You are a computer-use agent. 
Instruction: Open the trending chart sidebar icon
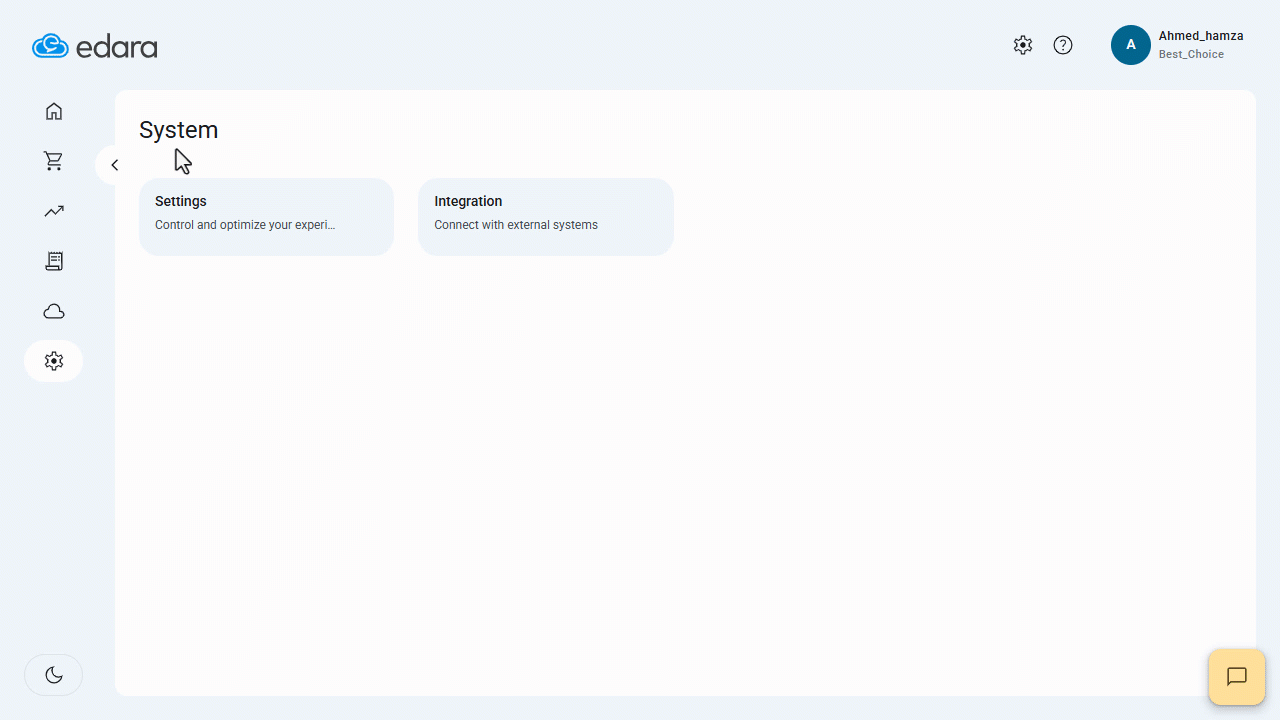click(x=54, y=211)
